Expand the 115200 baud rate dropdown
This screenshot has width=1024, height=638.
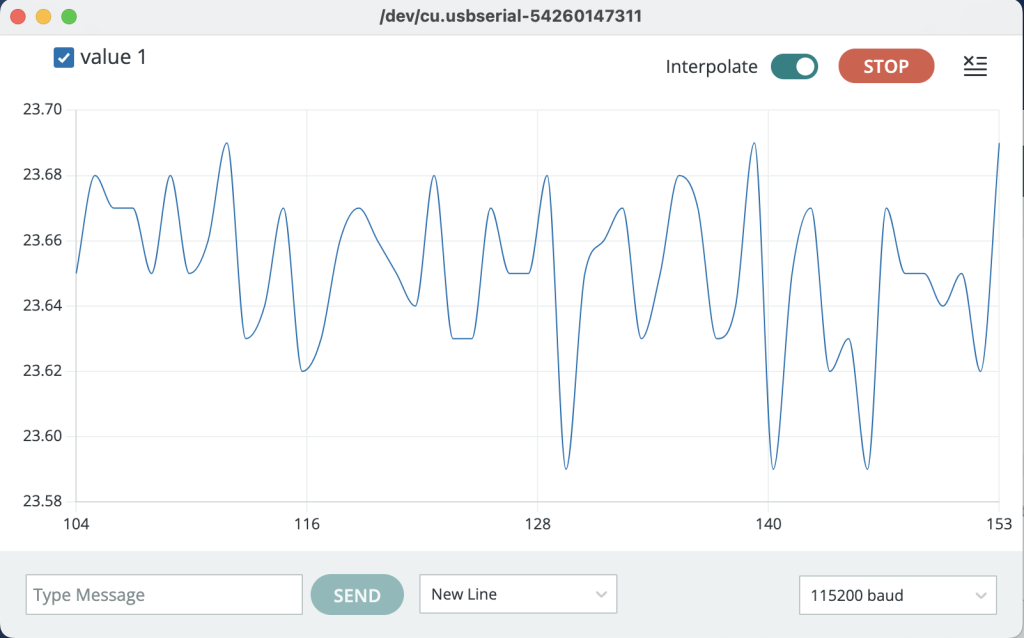point(897,595)
